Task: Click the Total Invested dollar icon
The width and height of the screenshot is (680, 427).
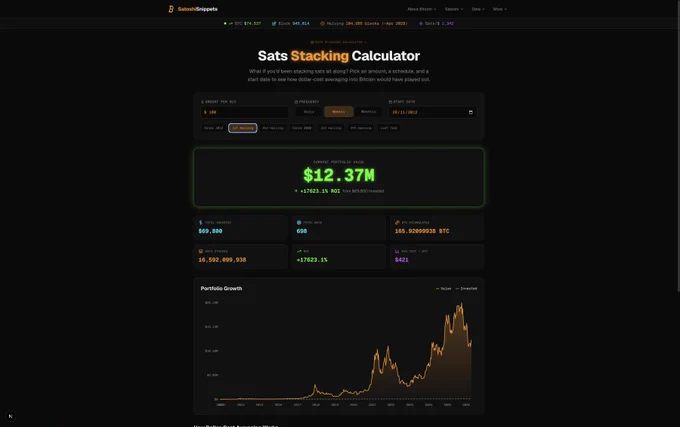Action: point(200,222)
